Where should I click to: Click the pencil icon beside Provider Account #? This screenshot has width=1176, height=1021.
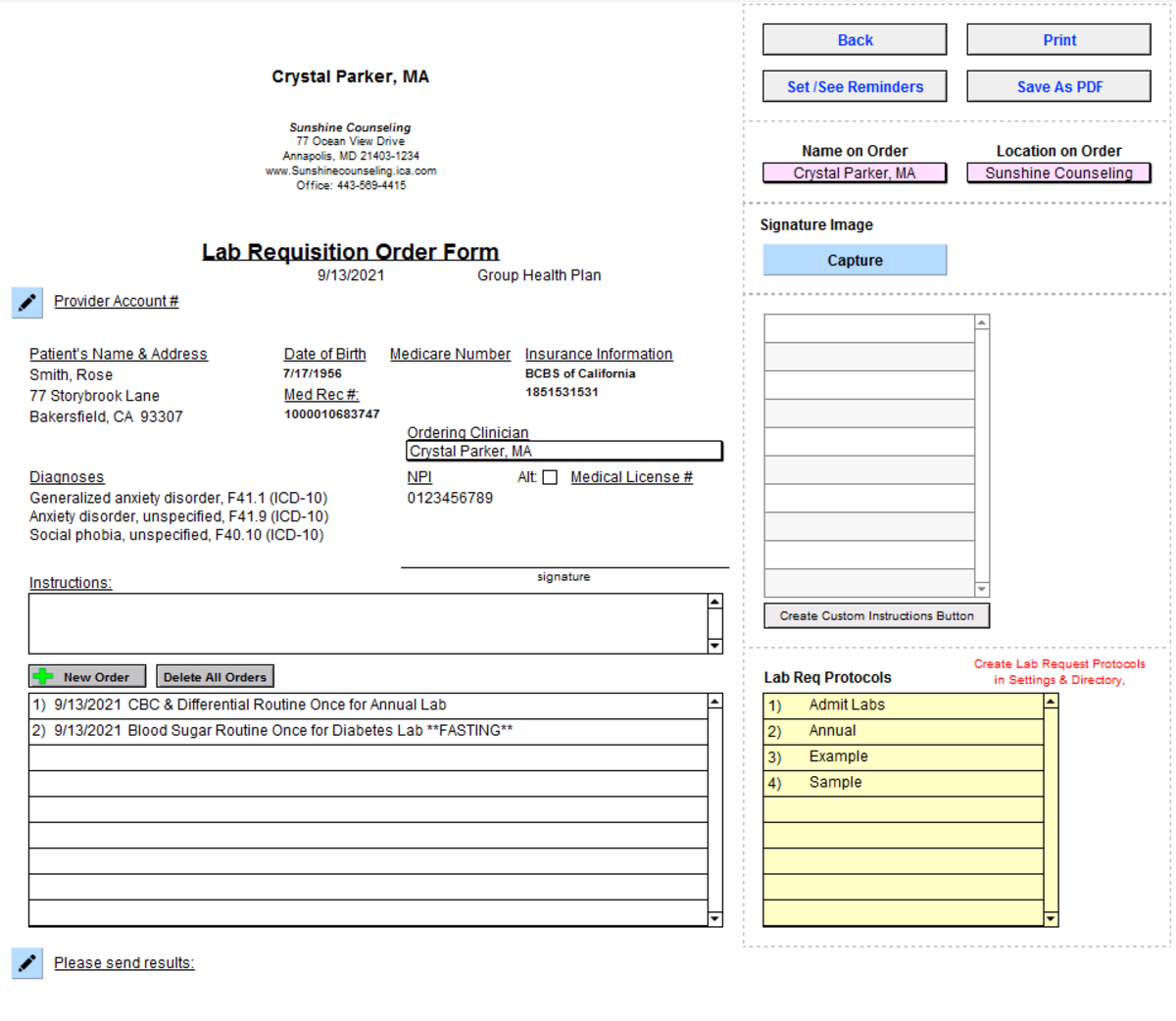point(26,303)
